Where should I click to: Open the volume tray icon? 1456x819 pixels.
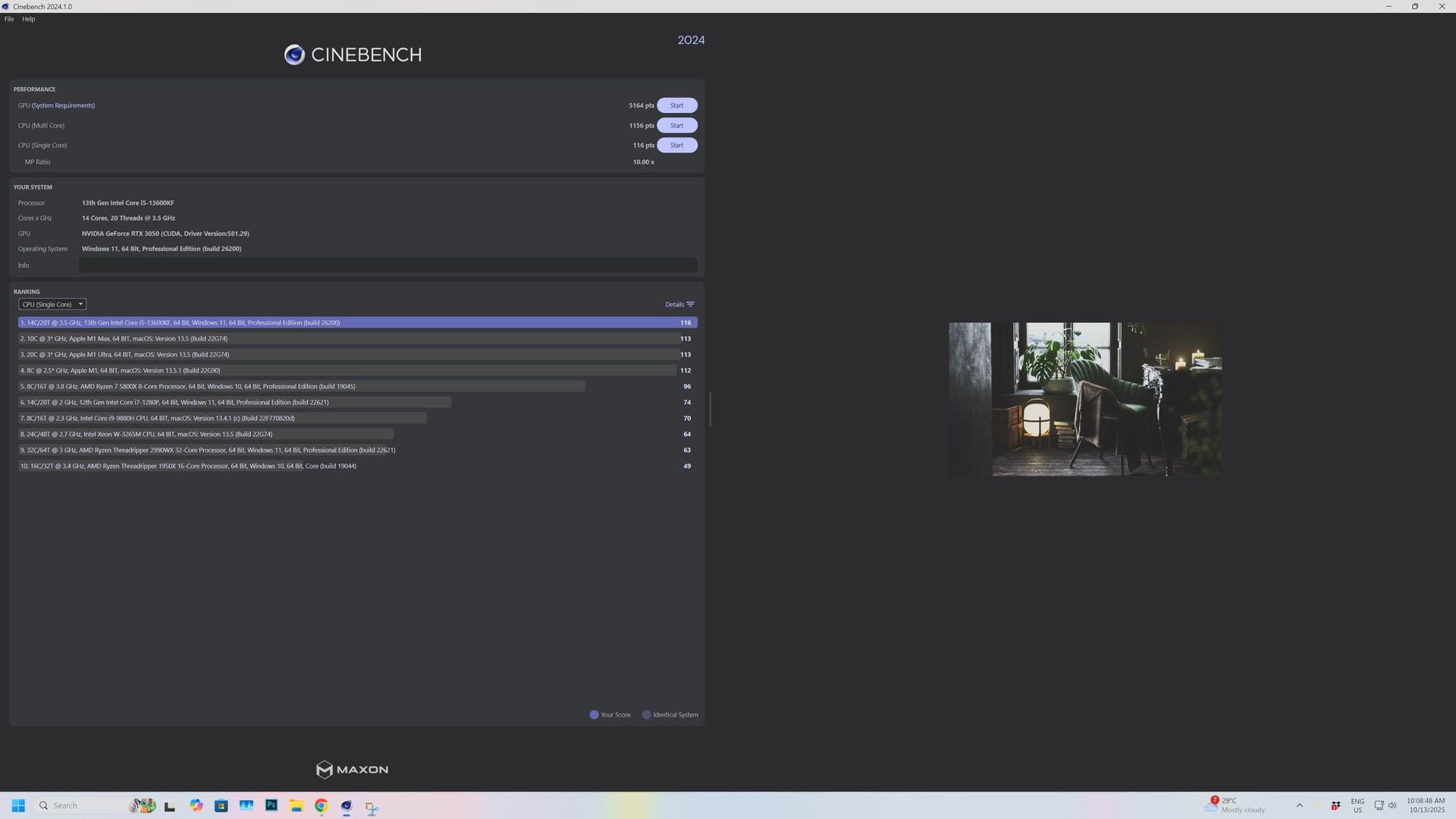(x=1392, y=805)
